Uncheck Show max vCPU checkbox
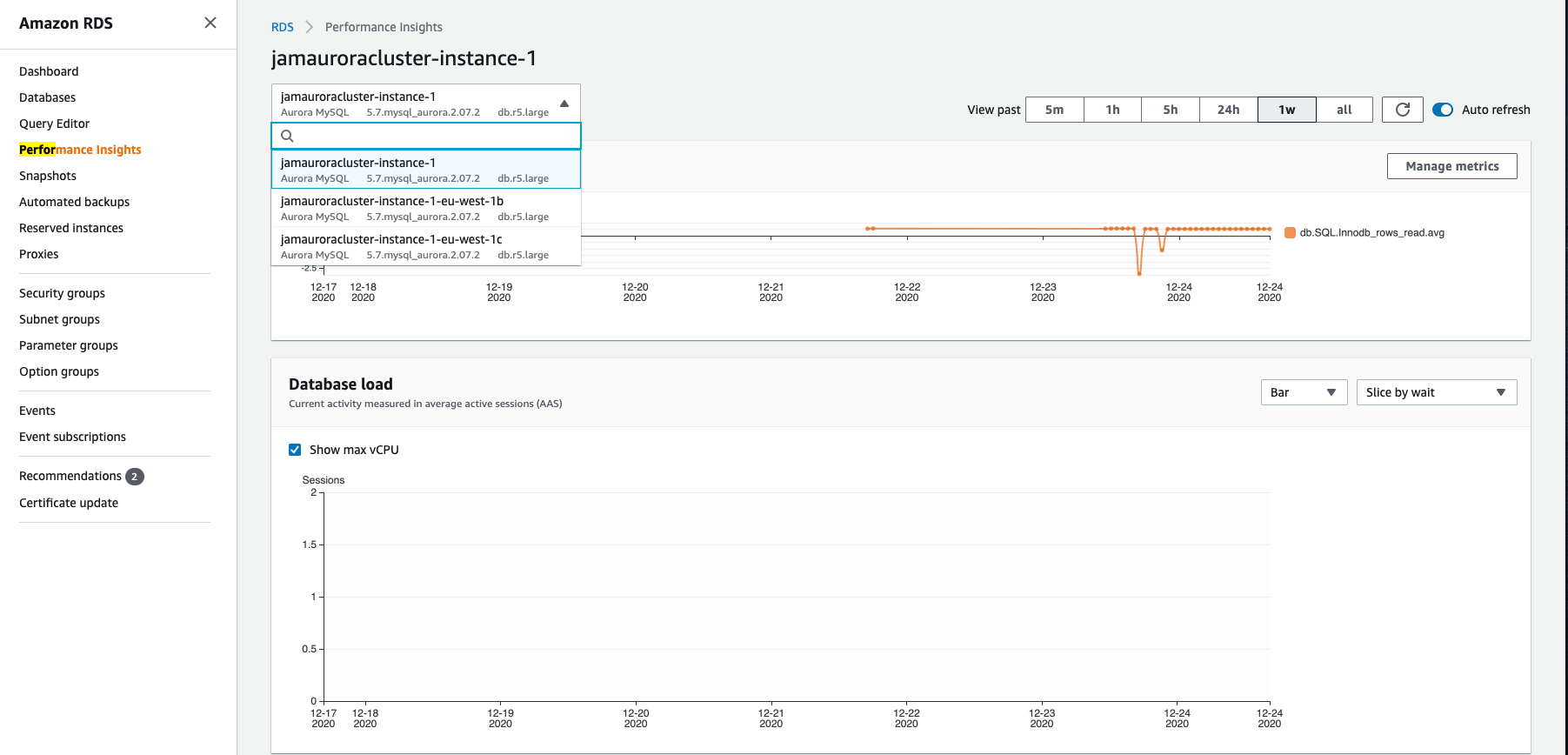Viewport: 1568px width, 755px height. point(295,450)
